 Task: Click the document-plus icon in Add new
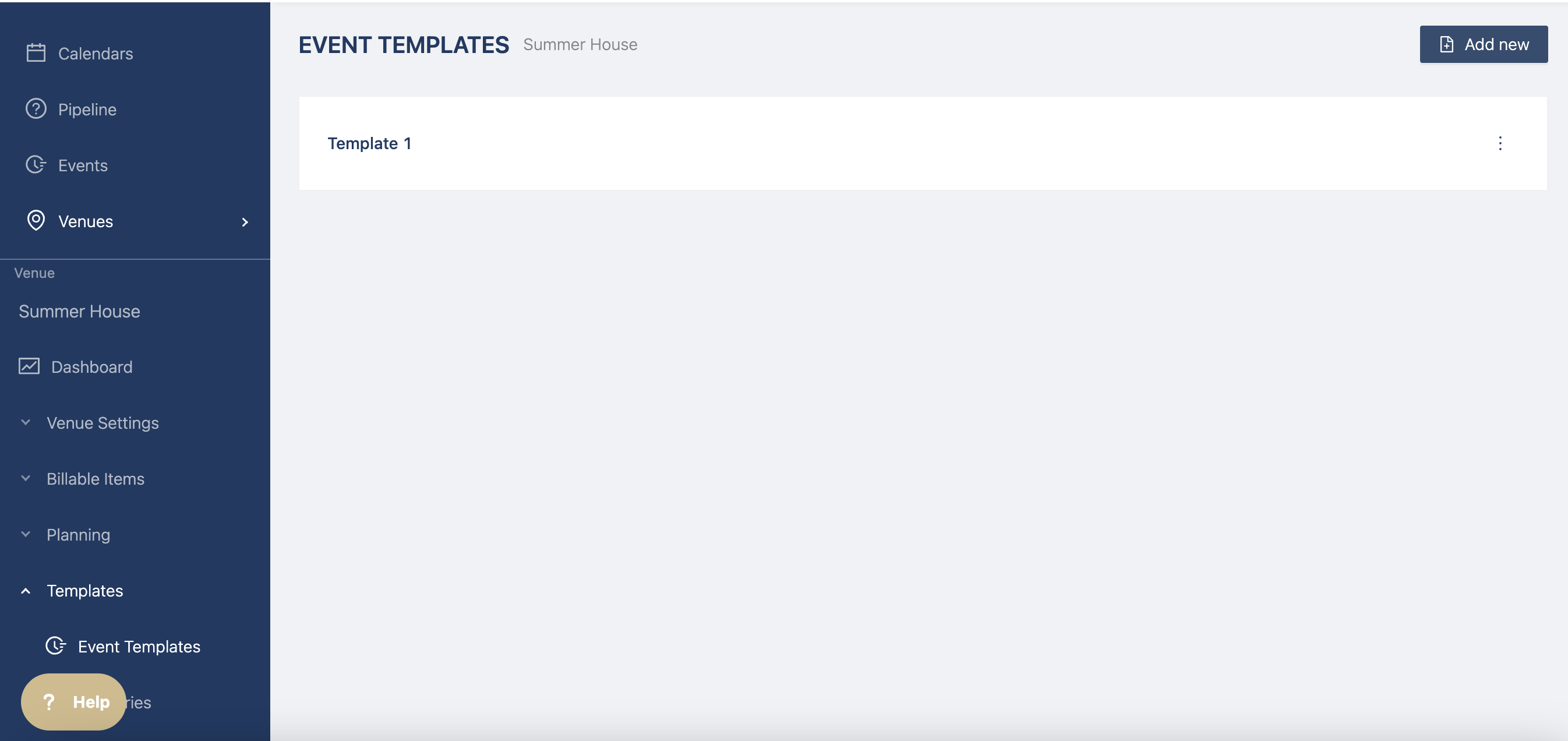[x=1446, y=44]
